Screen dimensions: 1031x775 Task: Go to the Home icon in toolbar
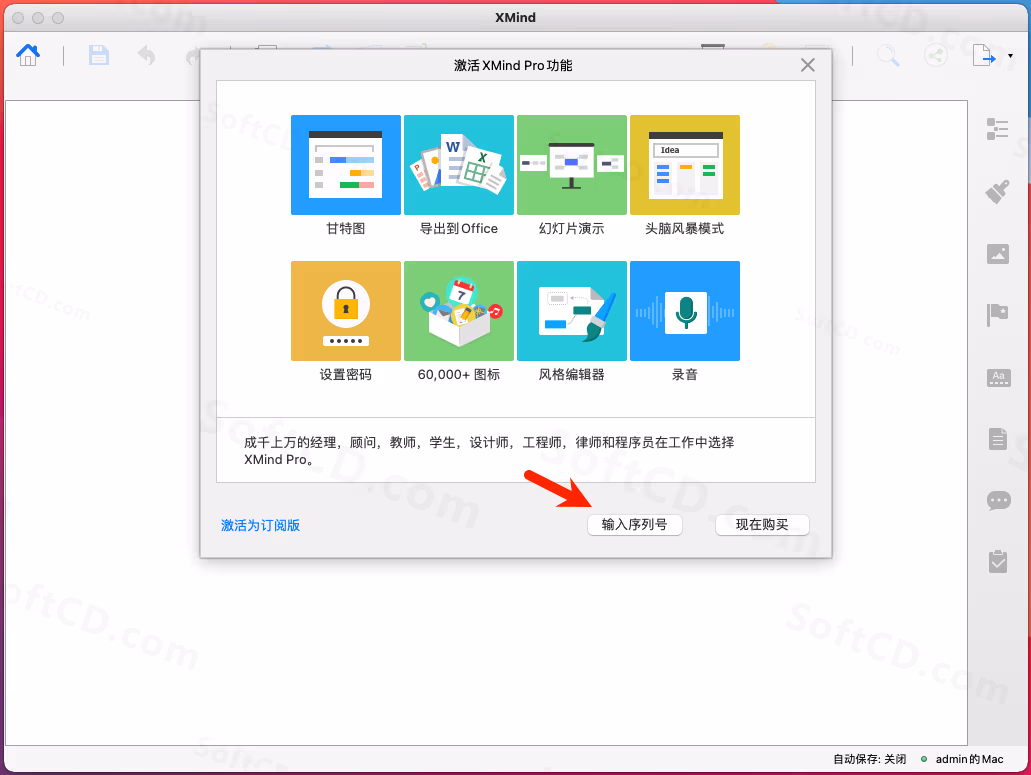click(28, 55)
